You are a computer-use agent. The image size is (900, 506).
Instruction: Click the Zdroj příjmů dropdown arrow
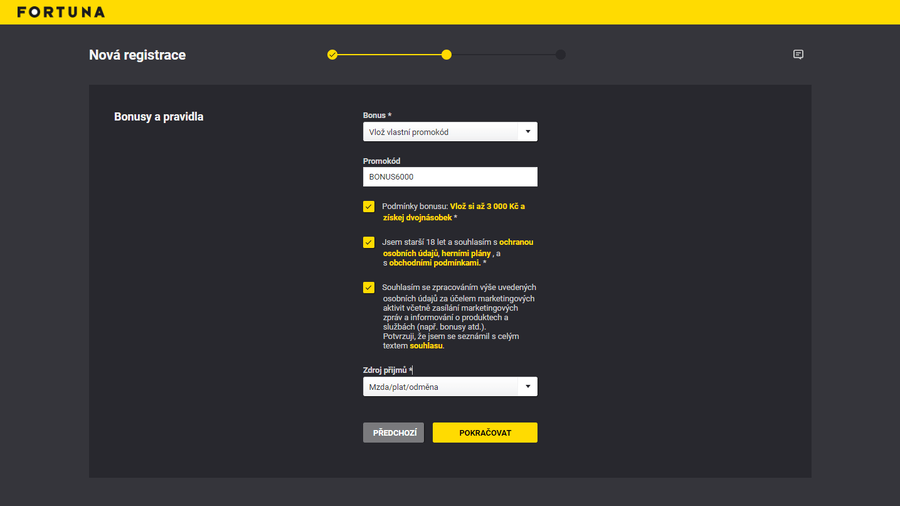coord(527,386)
